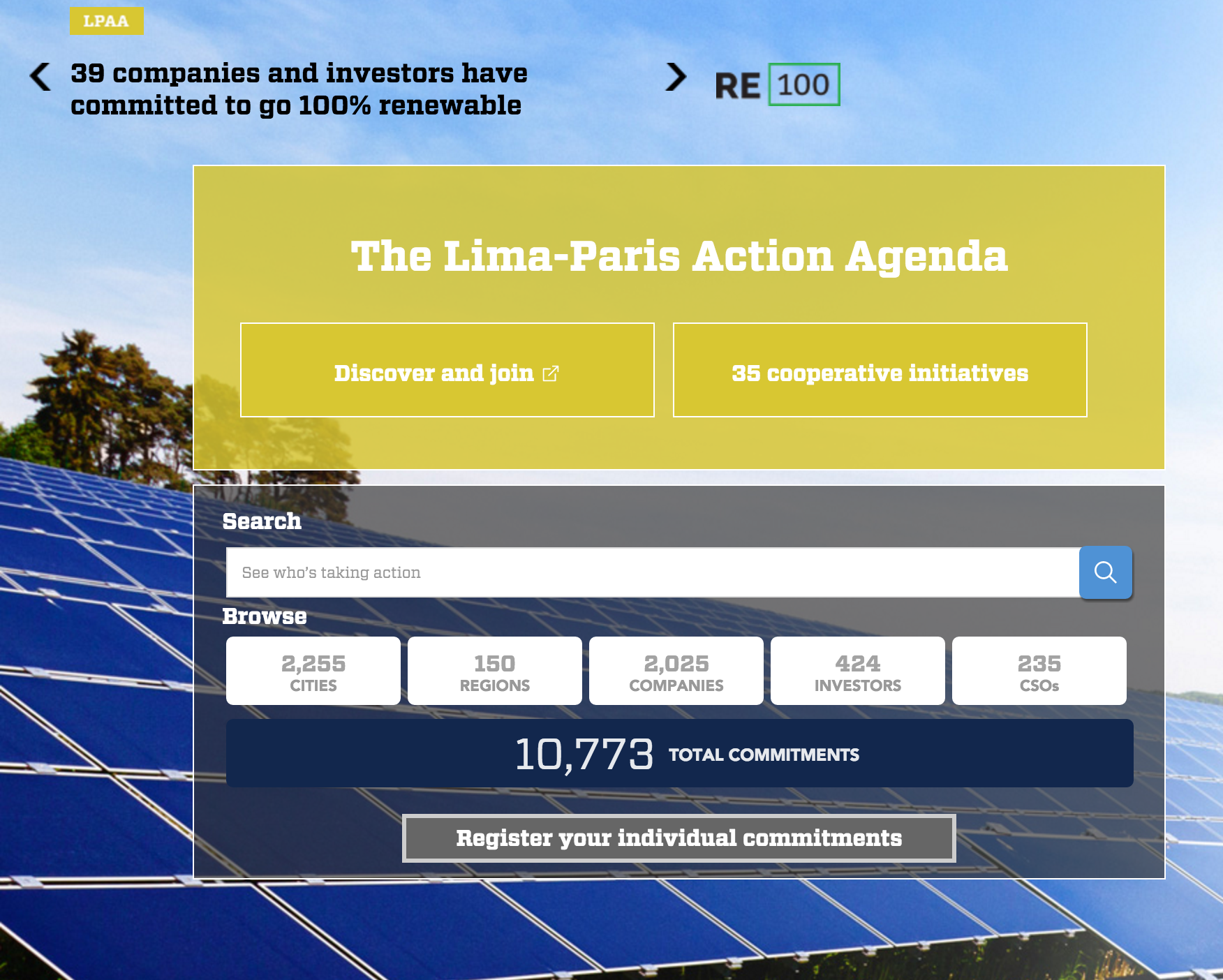
Task: Choose the 235 CSOs tile
Action: tap(1039, 671)
